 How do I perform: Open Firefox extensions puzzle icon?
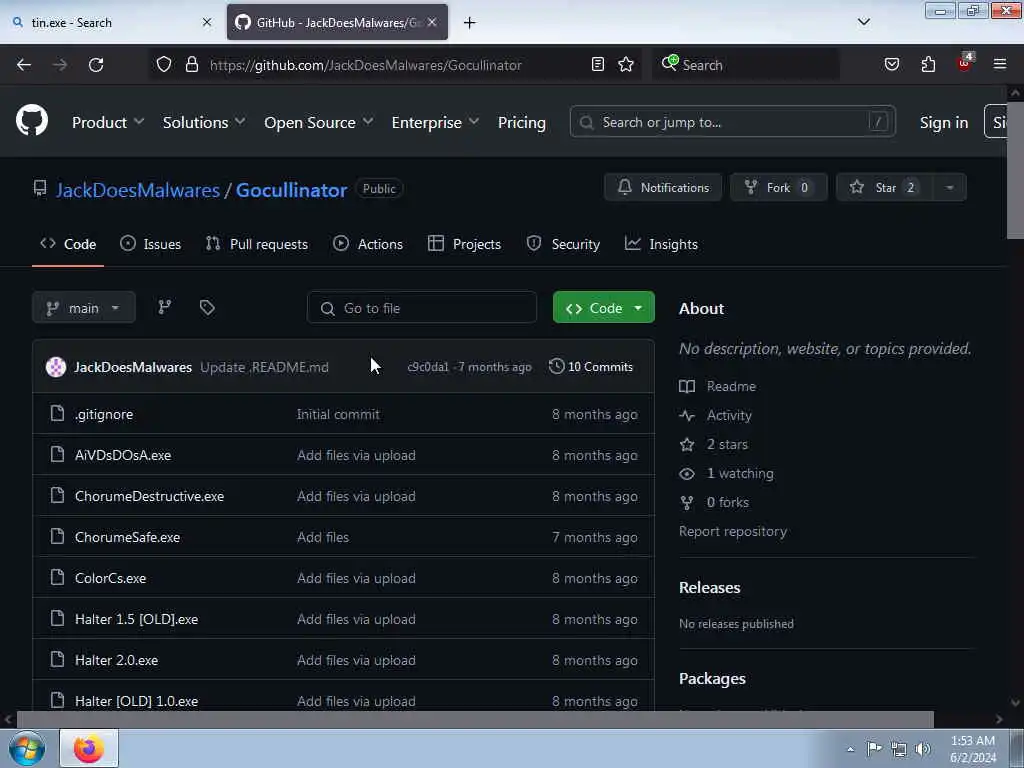928,64
